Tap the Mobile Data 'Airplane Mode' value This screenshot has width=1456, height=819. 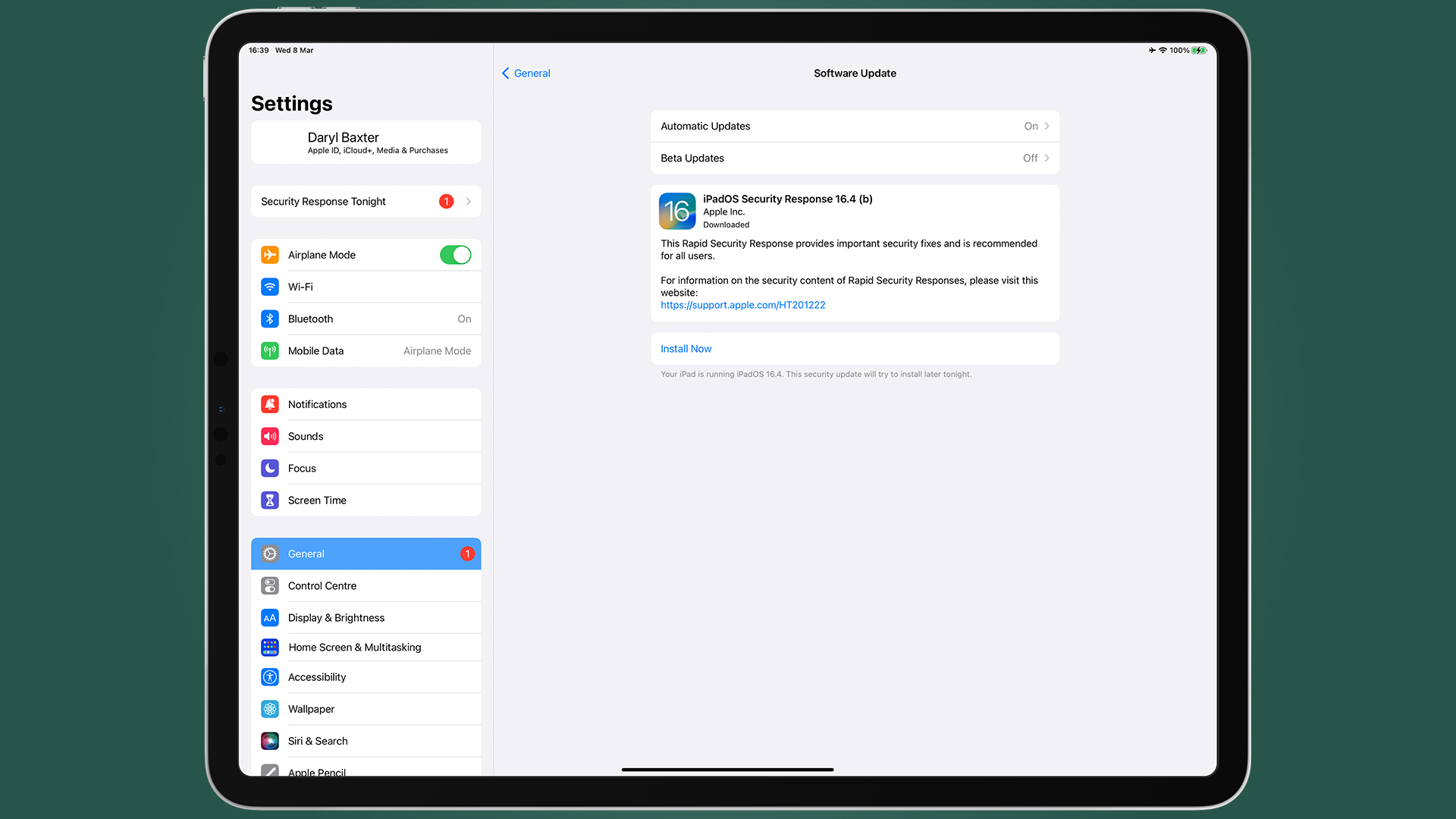coord(437,350)
